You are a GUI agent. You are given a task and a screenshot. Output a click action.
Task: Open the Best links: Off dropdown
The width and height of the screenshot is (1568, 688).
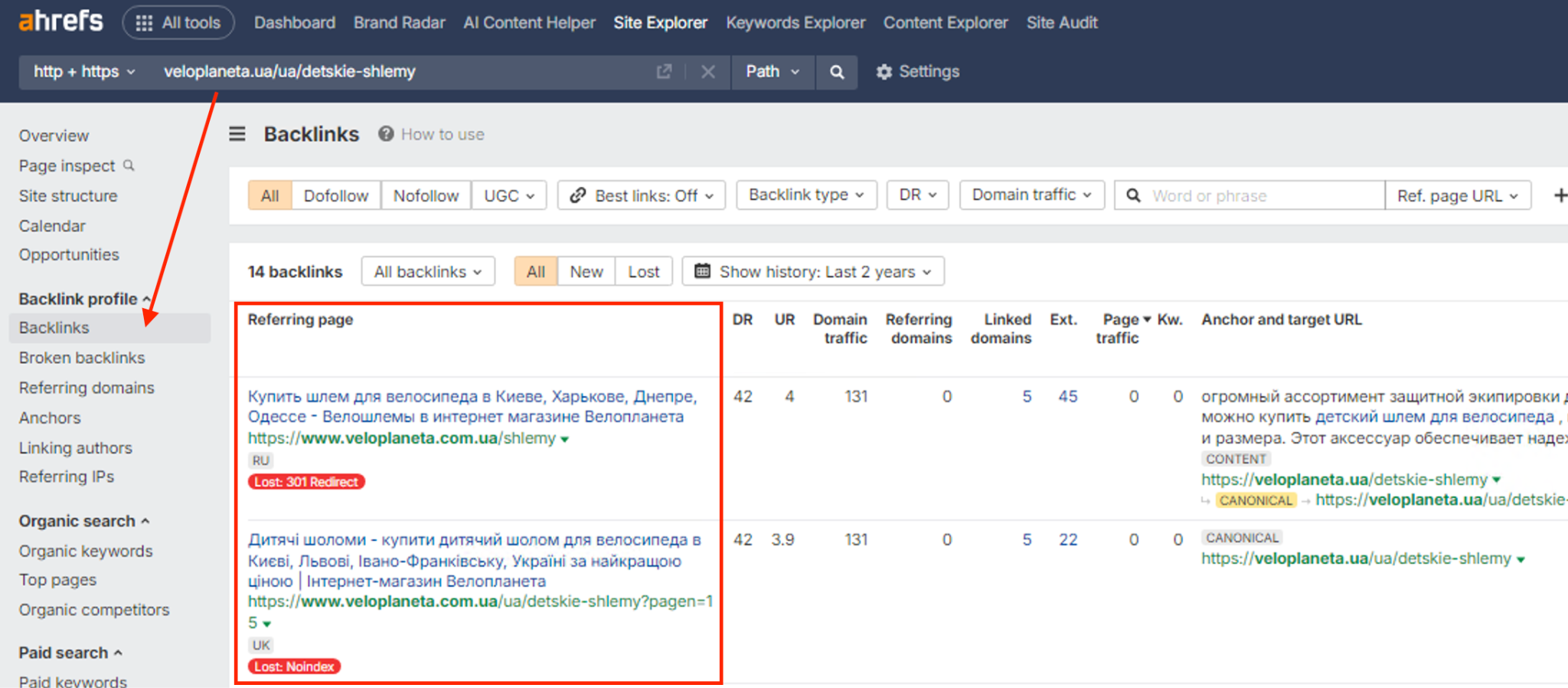coord(642,195)
